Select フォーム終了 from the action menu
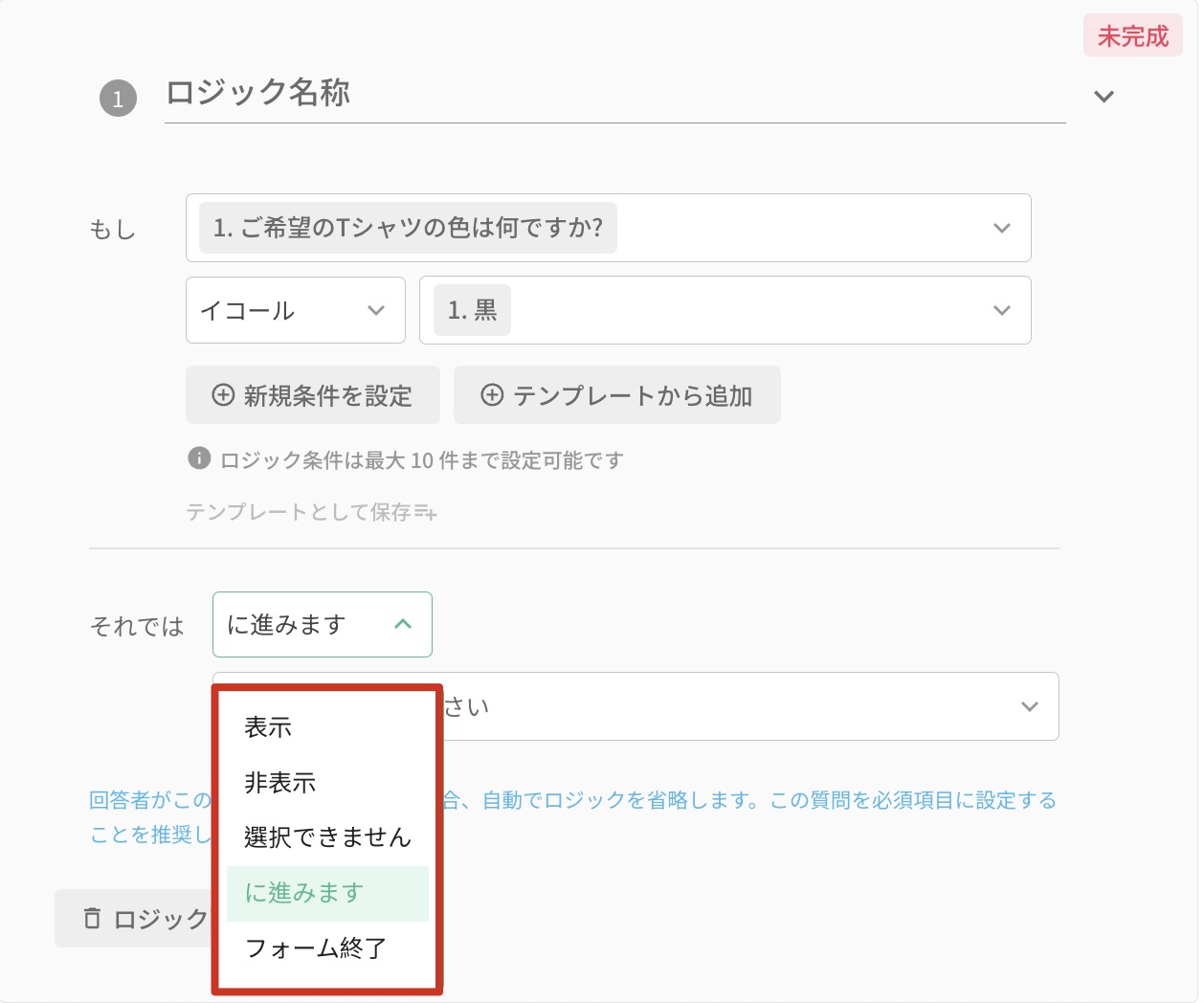1204x1003 pixels. [x=327, y=948]
